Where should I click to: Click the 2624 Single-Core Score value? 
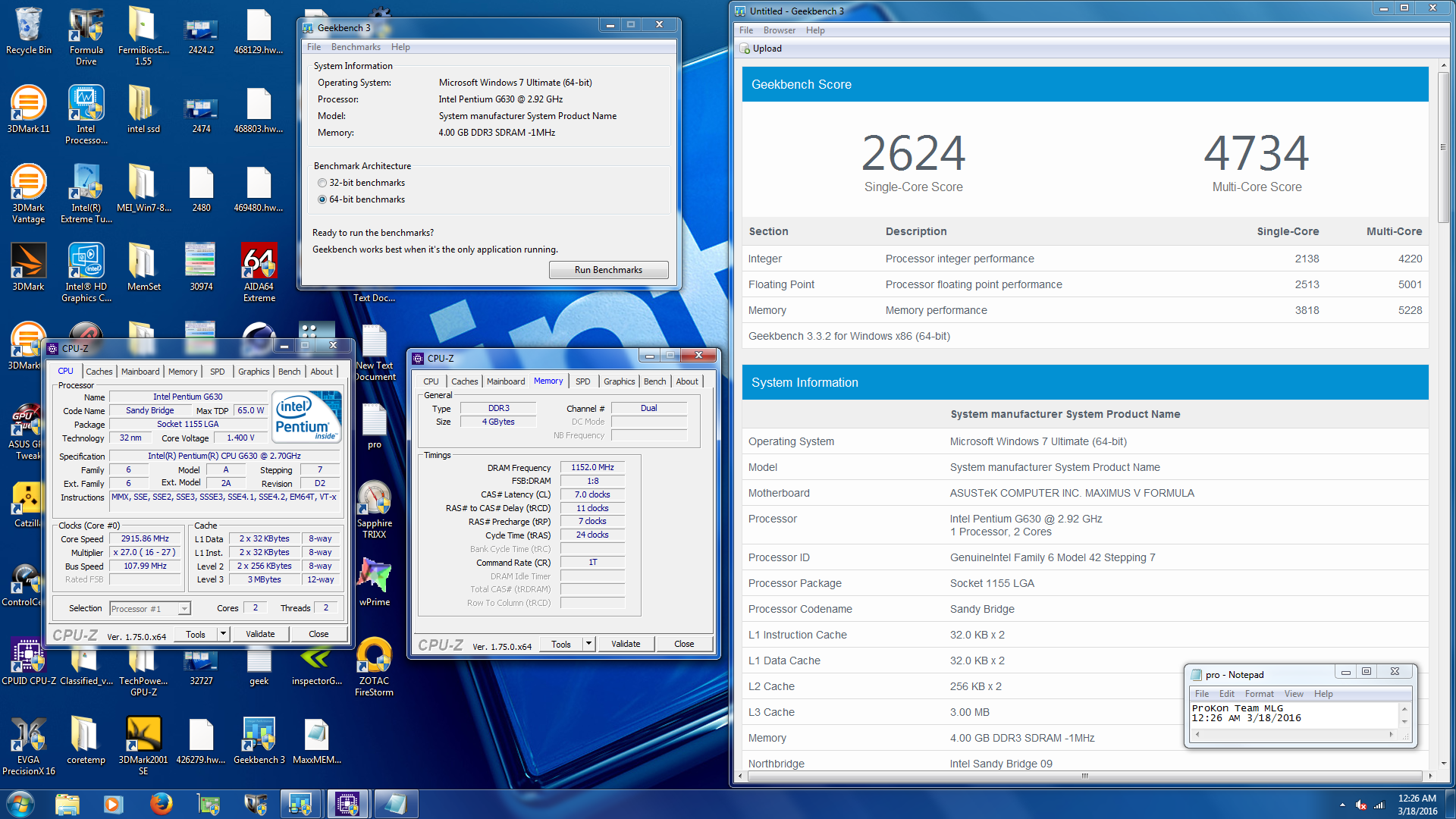pos(913,154)
